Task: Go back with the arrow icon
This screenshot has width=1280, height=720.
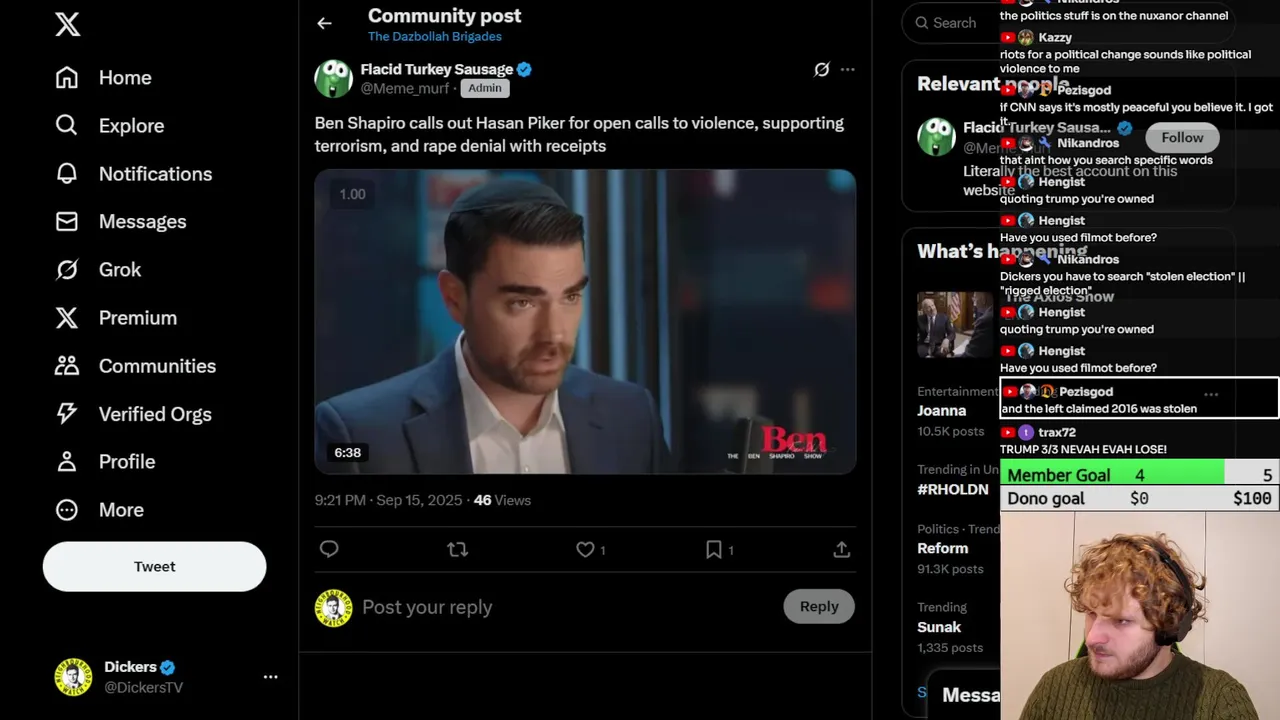Action: [324, 23]
